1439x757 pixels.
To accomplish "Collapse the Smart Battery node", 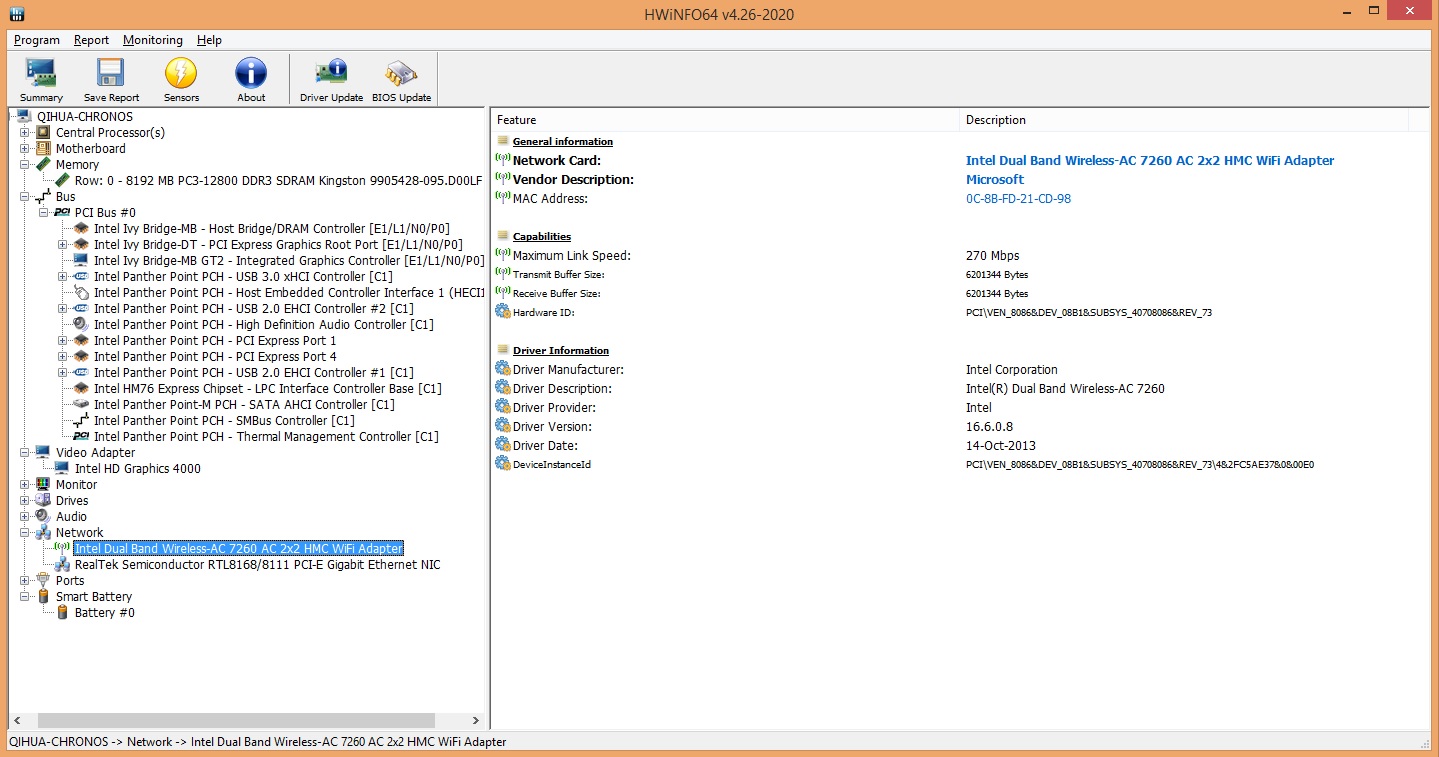I will coord(24,596).
